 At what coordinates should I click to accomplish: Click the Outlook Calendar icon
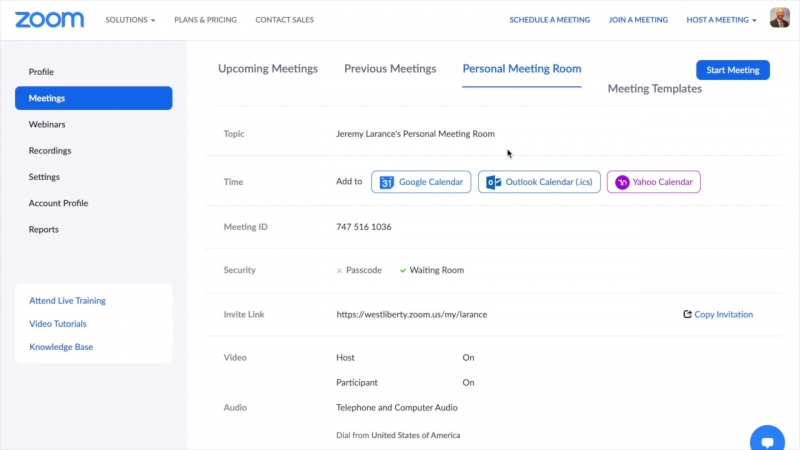click(x=494, y=182)
